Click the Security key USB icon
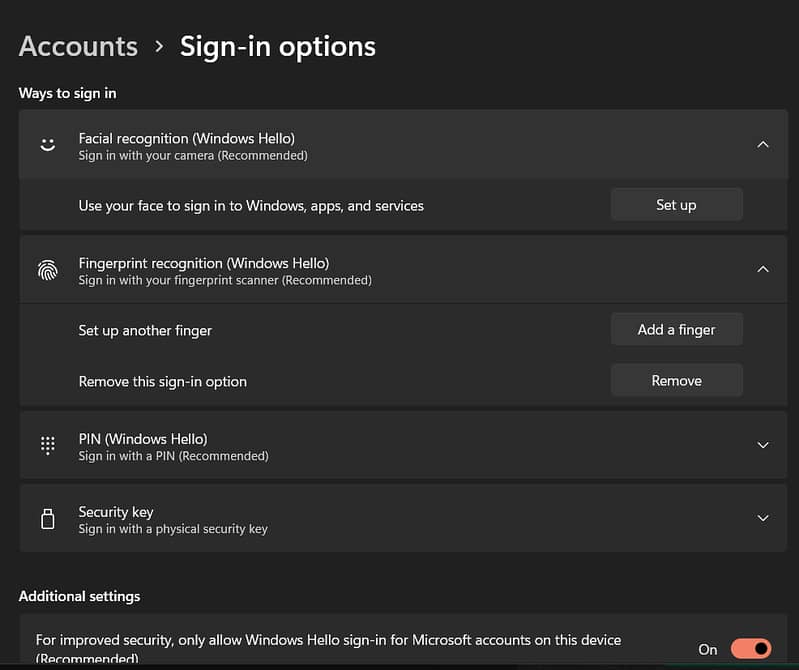This screenshot has height=670, width=799. tap(47, 519)
